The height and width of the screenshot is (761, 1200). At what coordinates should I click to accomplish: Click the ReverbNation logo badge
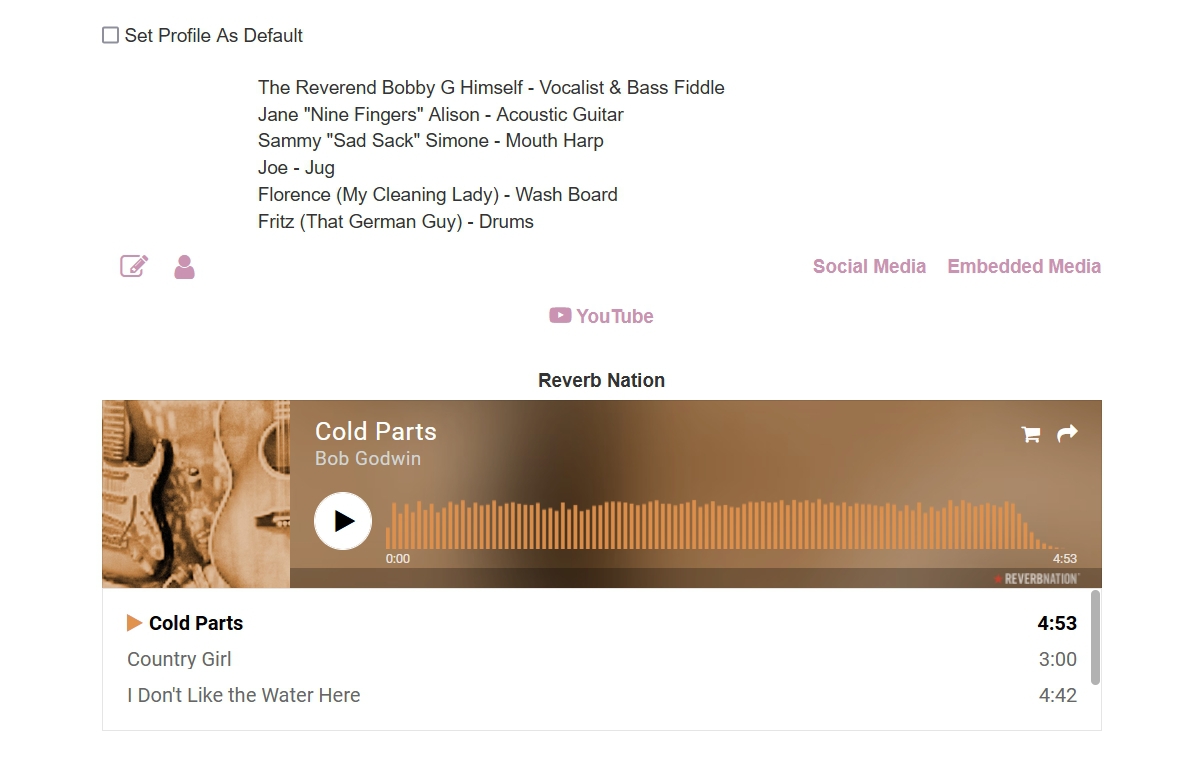point(1037,579)
